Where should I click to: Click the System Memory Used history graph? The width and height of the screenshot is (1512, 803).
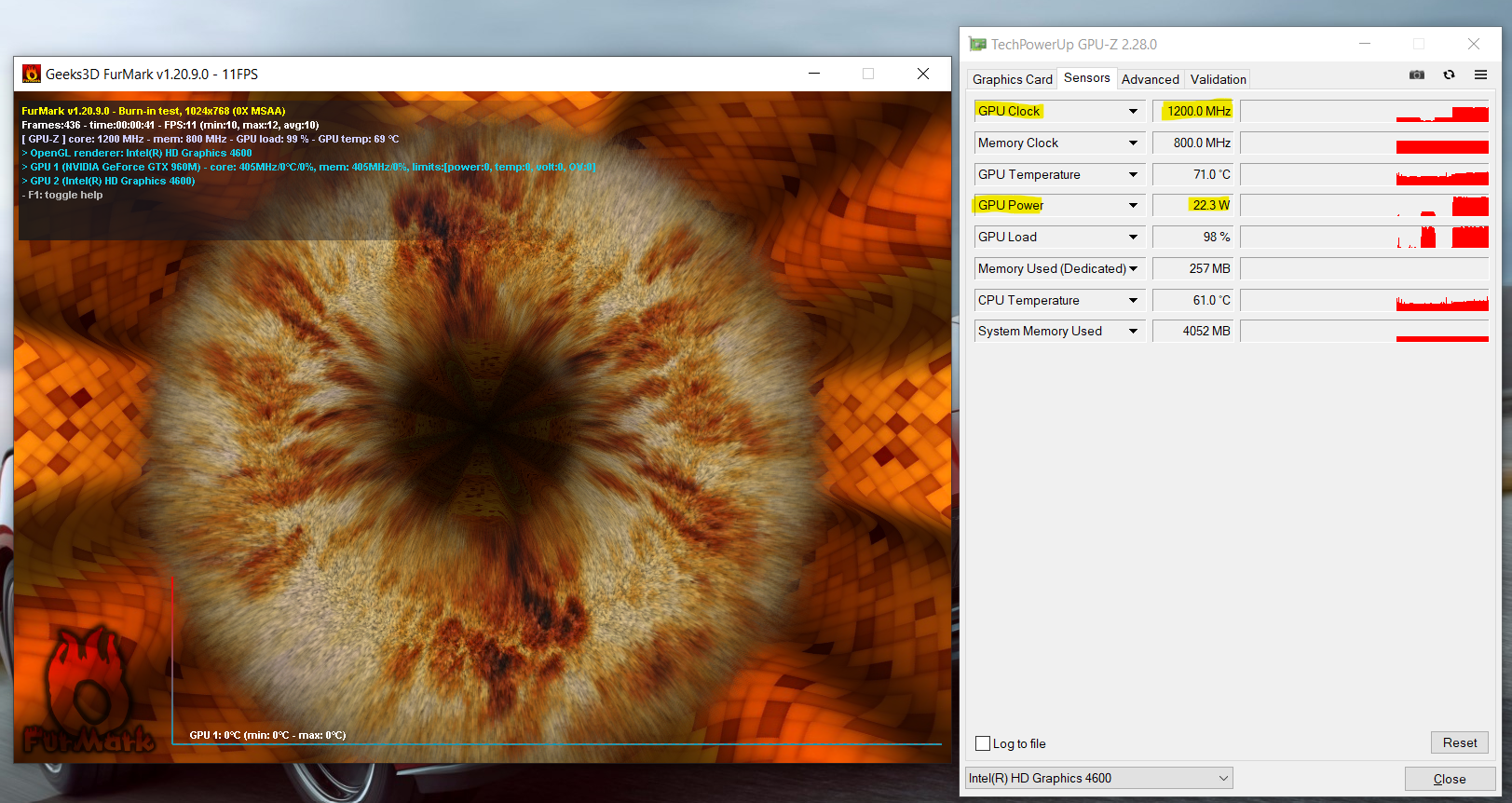(1365, 331)
